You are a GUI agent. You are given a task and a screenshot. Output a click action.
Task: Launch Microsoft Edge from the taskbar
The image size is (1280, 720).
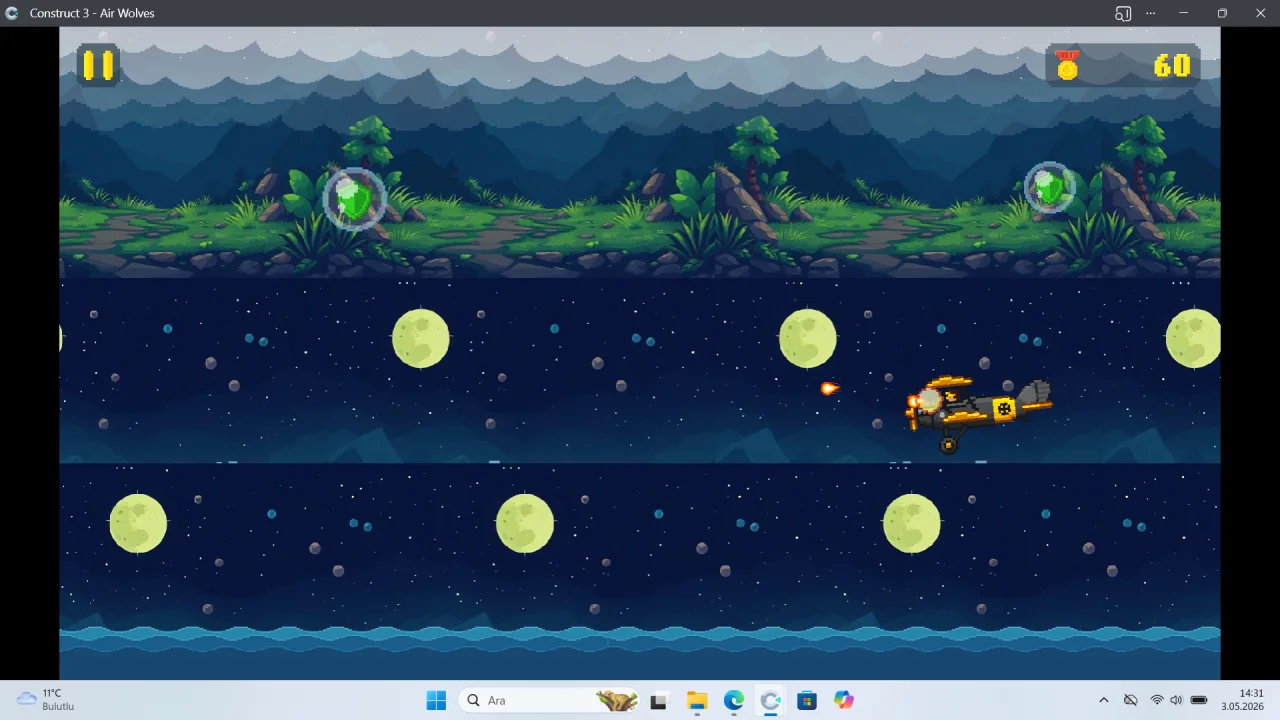tap(733, 700)
